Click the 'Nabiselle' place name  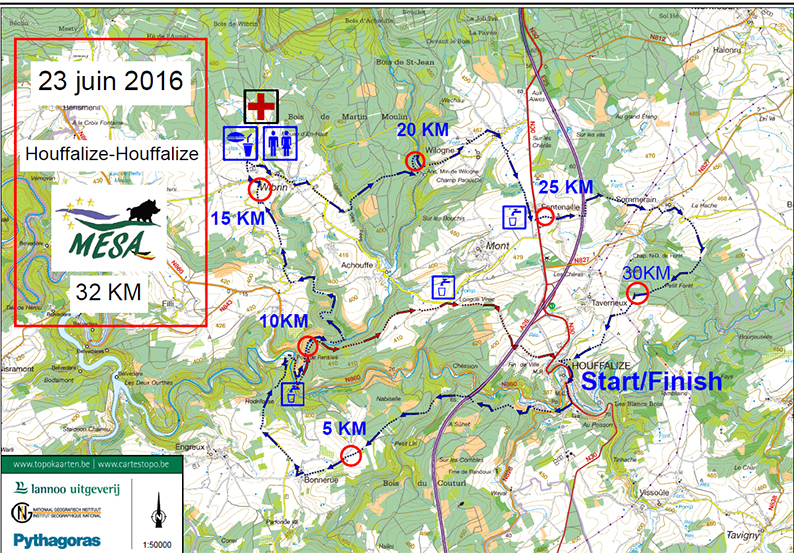tap(388, 399)
